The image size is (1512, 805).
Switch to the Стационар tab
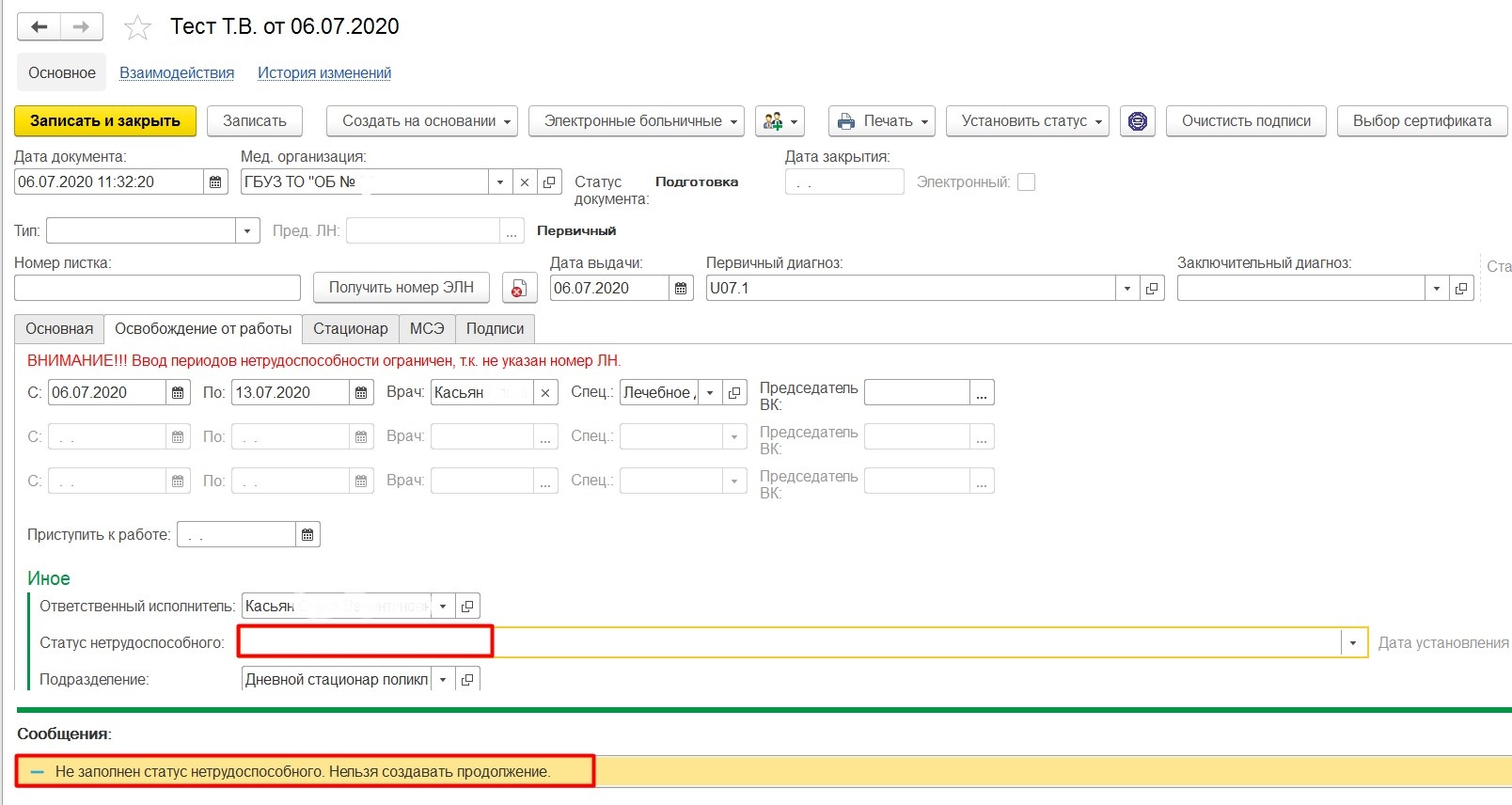pyautogui.click(x=350, y=329)
